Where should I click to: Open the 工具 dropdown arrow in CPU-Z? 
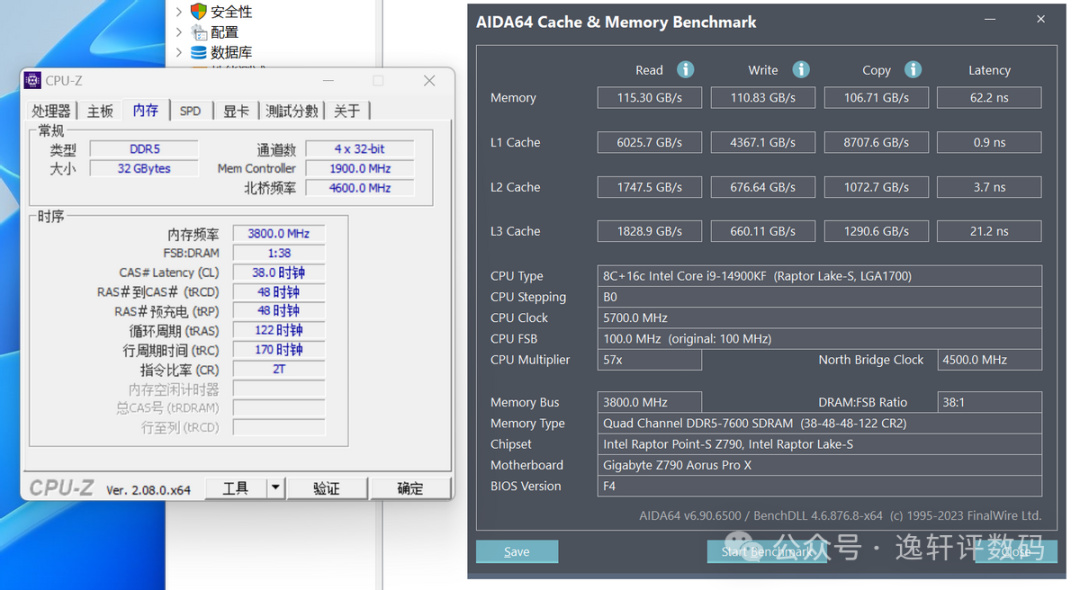click(275, 488)
